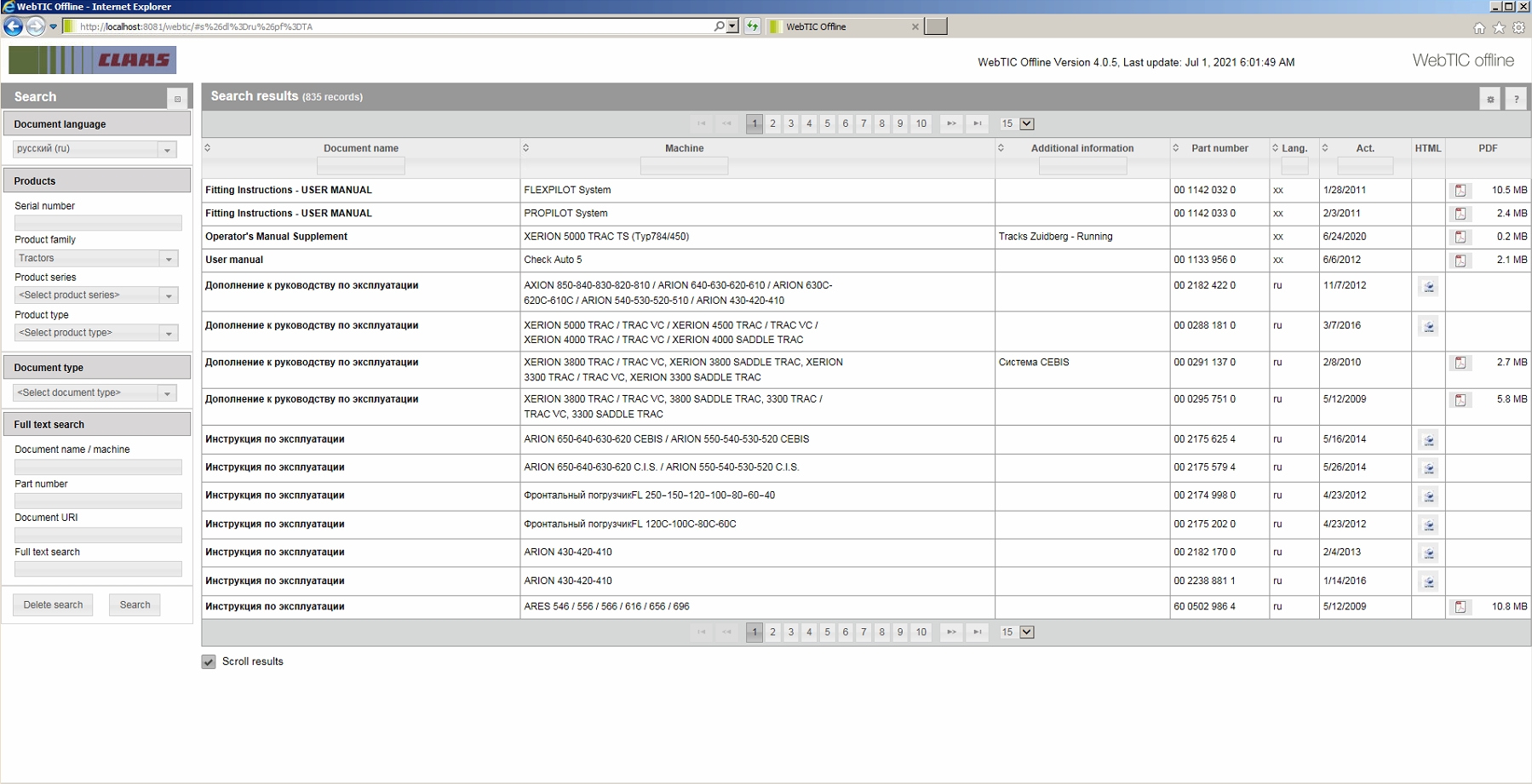Open HTML for part 00 2174 998 0

pos(1429,496)
